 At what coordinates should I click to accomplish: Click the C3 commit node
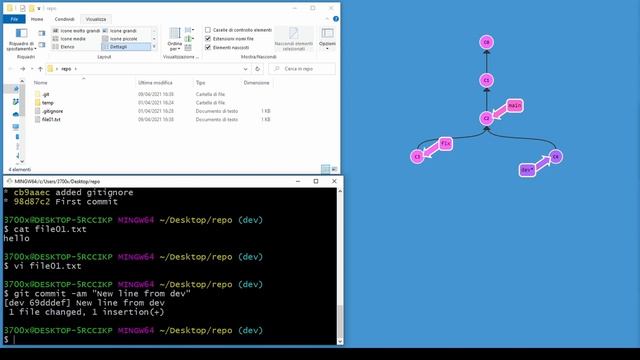click(x=417, y=156)
